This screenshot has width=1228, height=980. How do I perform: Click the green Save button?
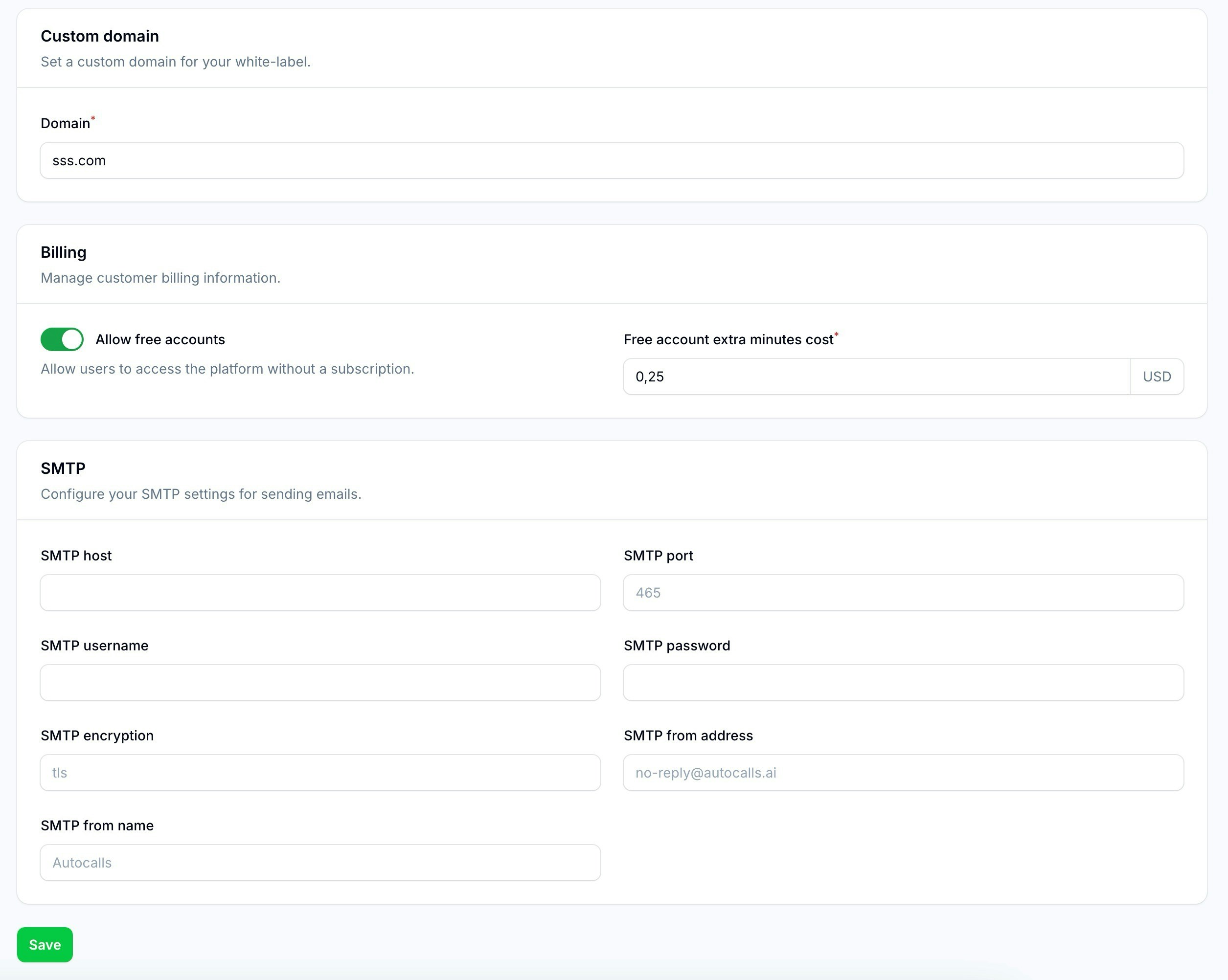tap(45, 944)
